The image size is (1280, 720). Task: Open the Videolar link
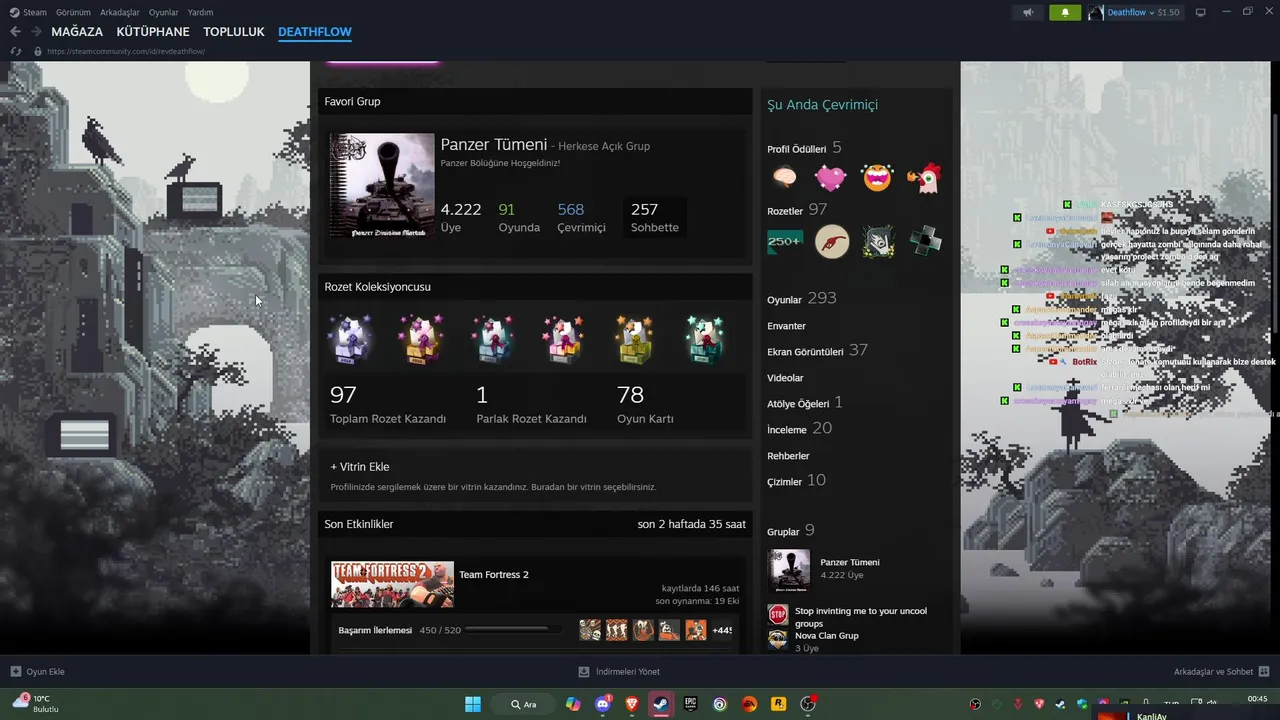click(x=785, y=378)
